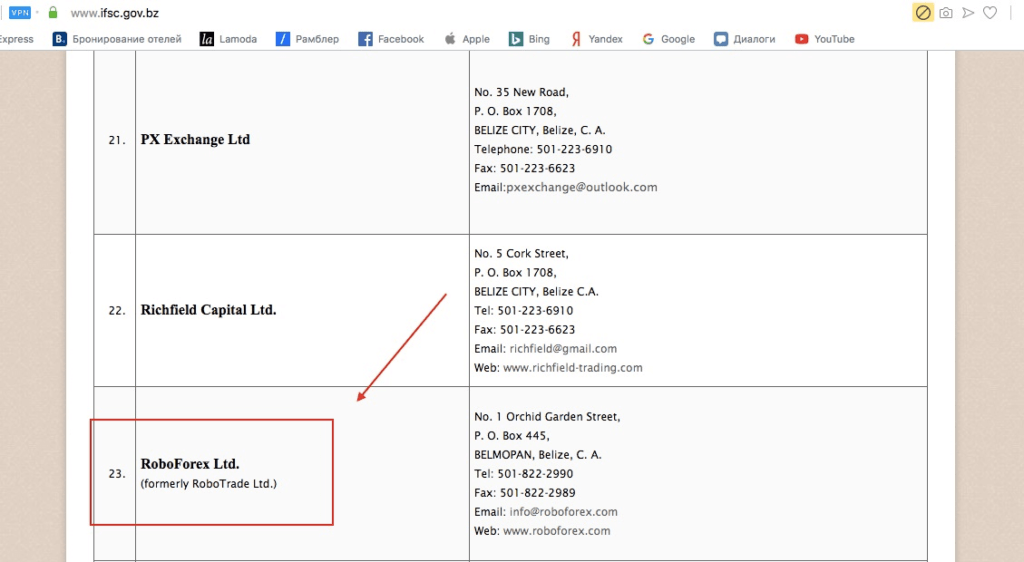Toggle the VPN badge in address bar
The width and height of the screenshot is (1024, 562).
pyautogui.click(x=20, y=13)
